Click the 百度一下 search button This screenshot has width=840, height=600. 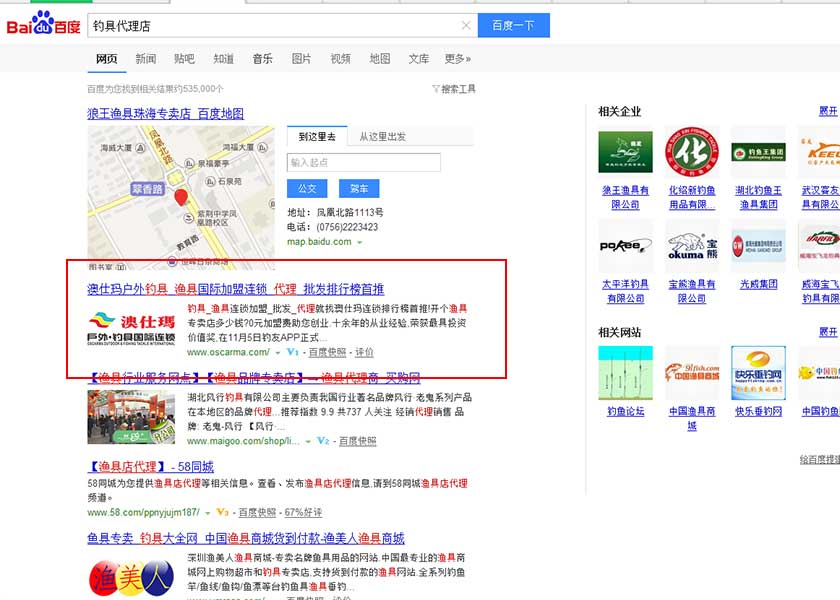tap(513, 25)
